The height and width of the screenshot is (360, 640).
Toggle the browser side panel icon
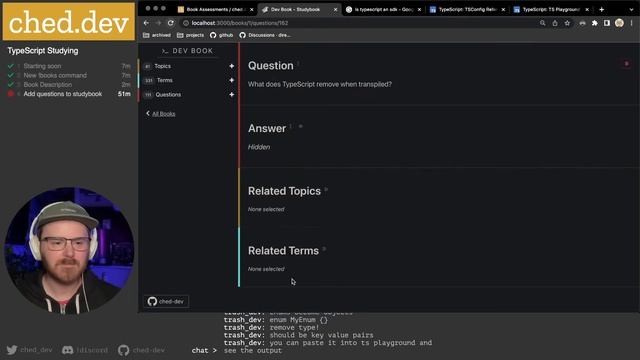(x=607, y=23)
